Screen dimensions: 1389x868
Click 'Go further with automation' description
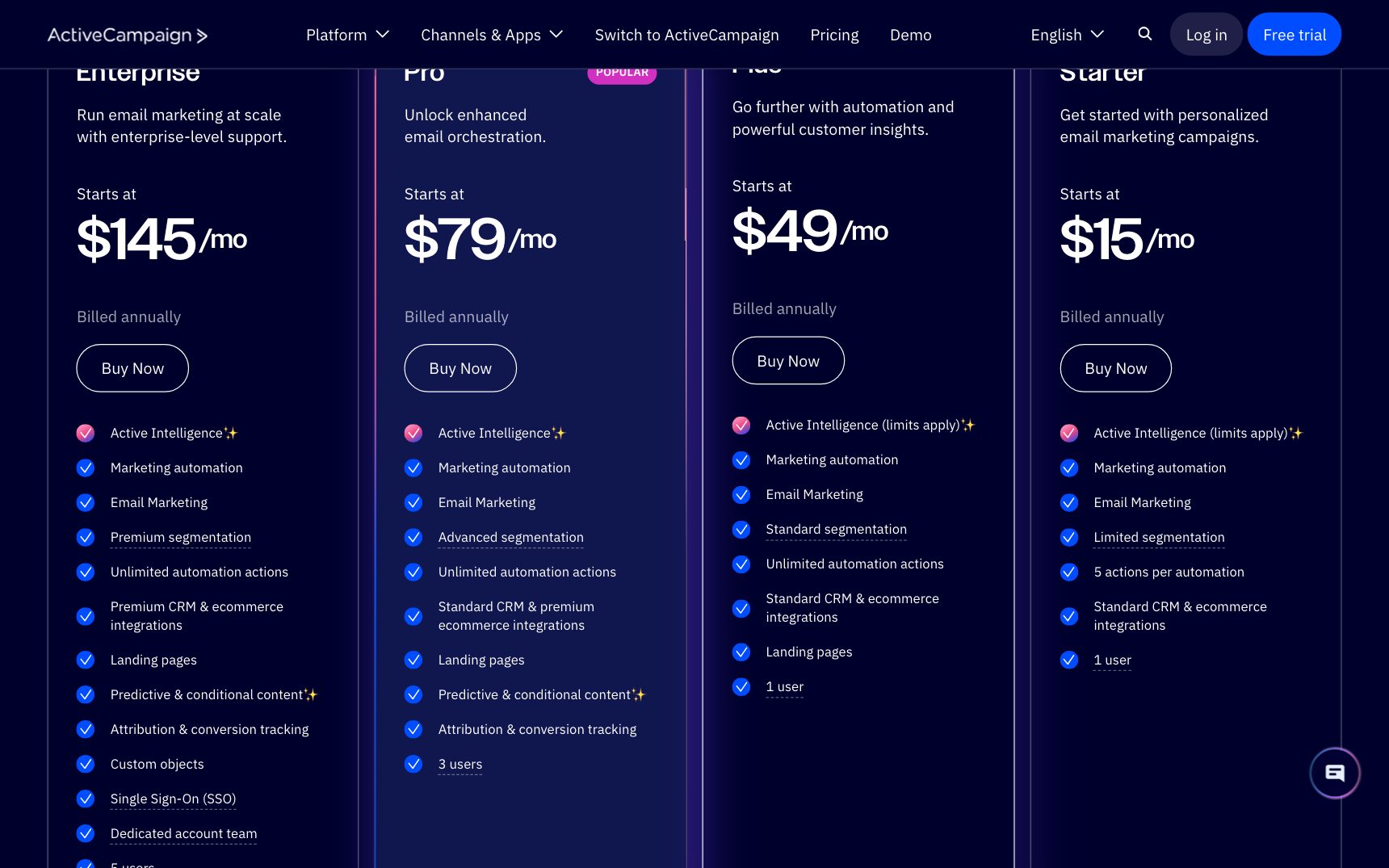pyautogui.click(x=843, y=118)
